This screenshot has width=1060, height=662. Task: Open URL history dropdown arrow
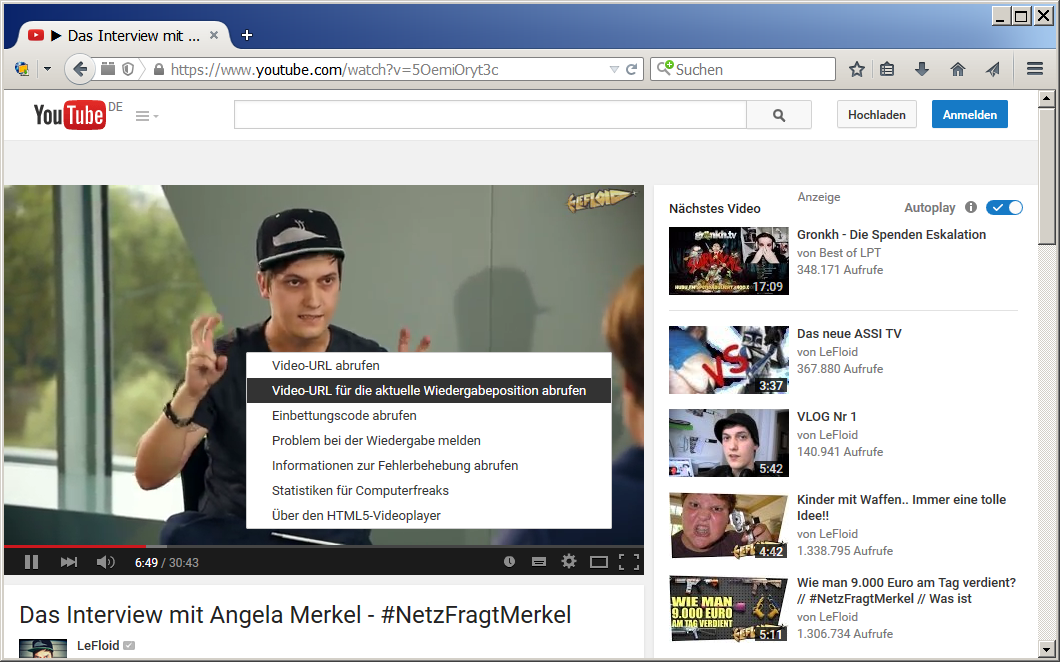coord(614,70)
